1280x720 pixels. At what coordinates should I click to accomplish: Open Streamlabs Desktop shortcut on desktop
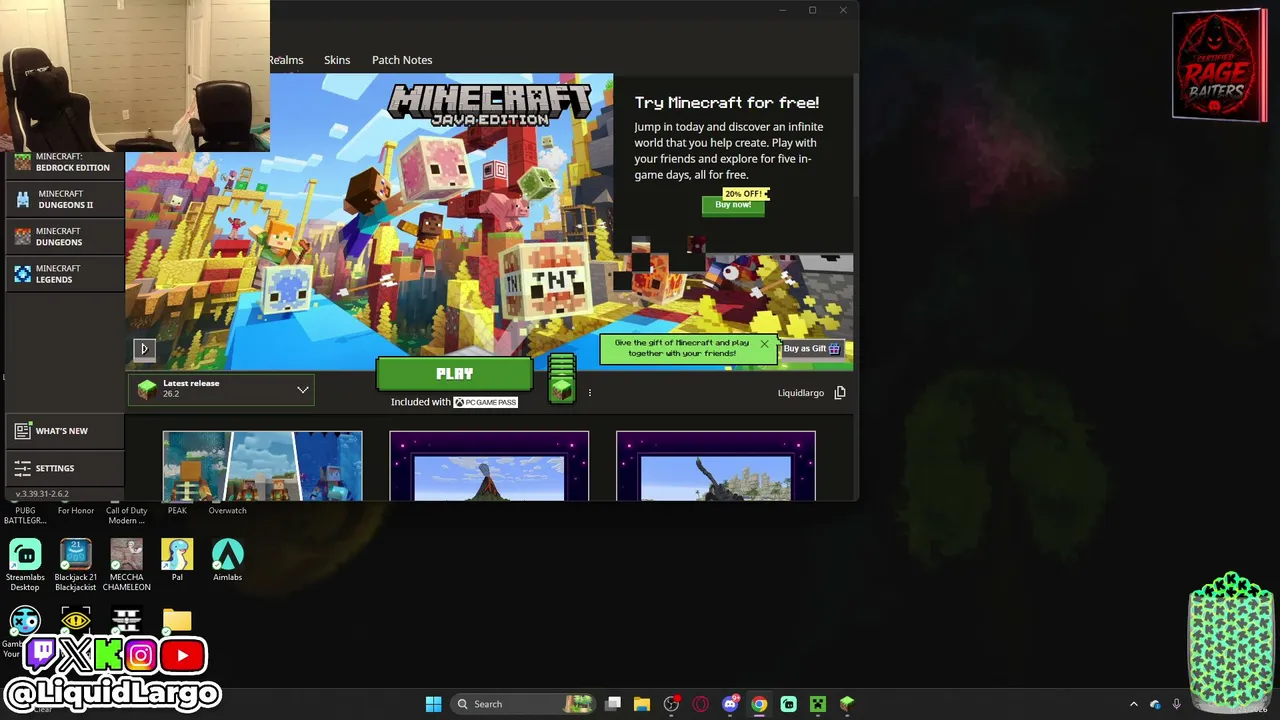[25, 565]
